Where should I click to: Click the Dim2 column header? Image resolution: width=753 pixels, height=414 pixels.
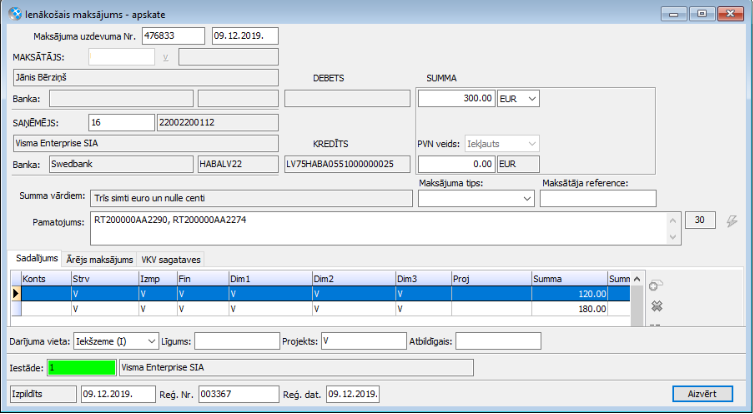click(x=354, y=279)
